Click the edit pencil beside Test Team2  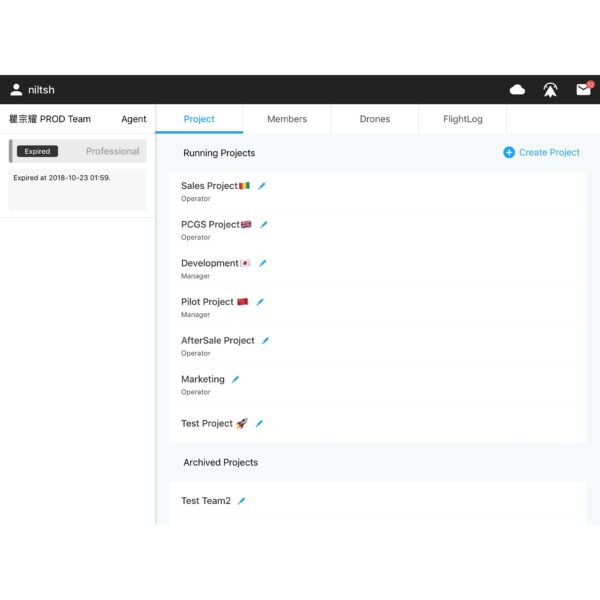pyautogui.click(x=242, y=501)
